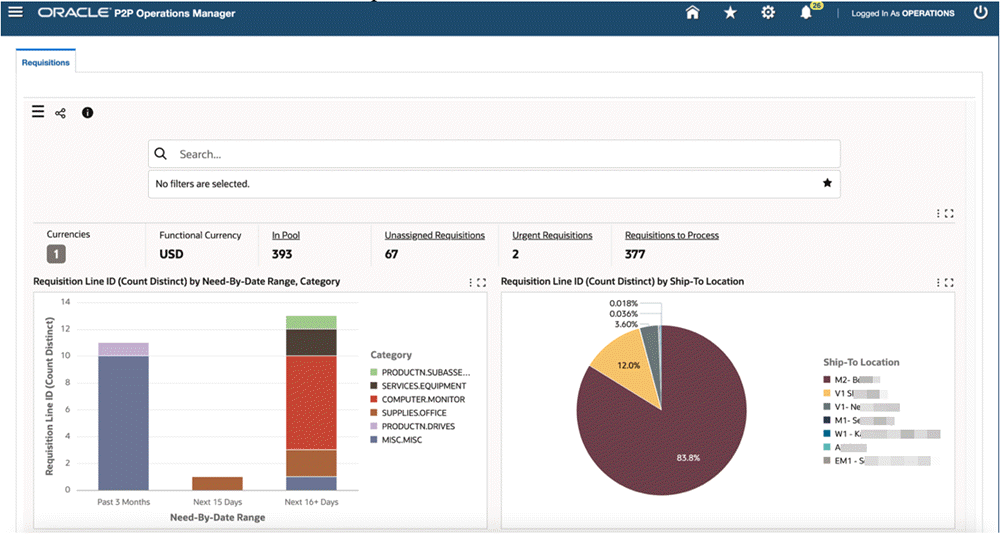
Task: Click Functional Currency USD value
Action: (x=172, y=254)
